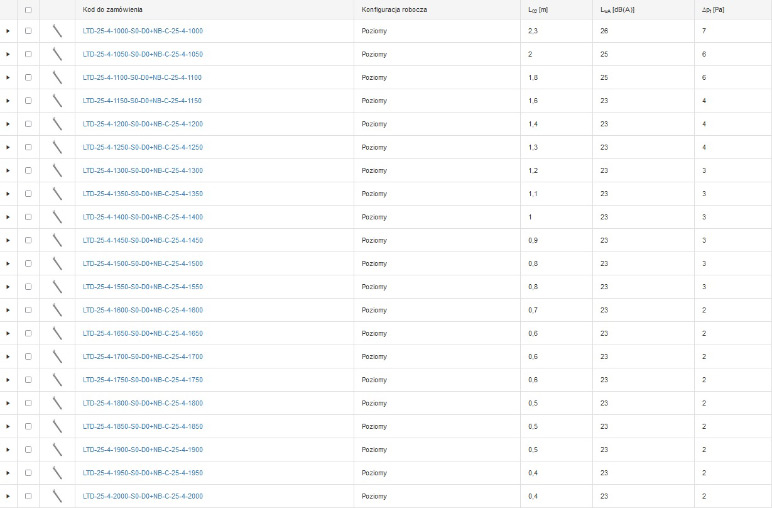This screenshot has height=508, width=772.
Task: Follow the LTD-25-4-1650-S0-D0+NB-C-25-4-1650 link
Action: tap(143, 333)
